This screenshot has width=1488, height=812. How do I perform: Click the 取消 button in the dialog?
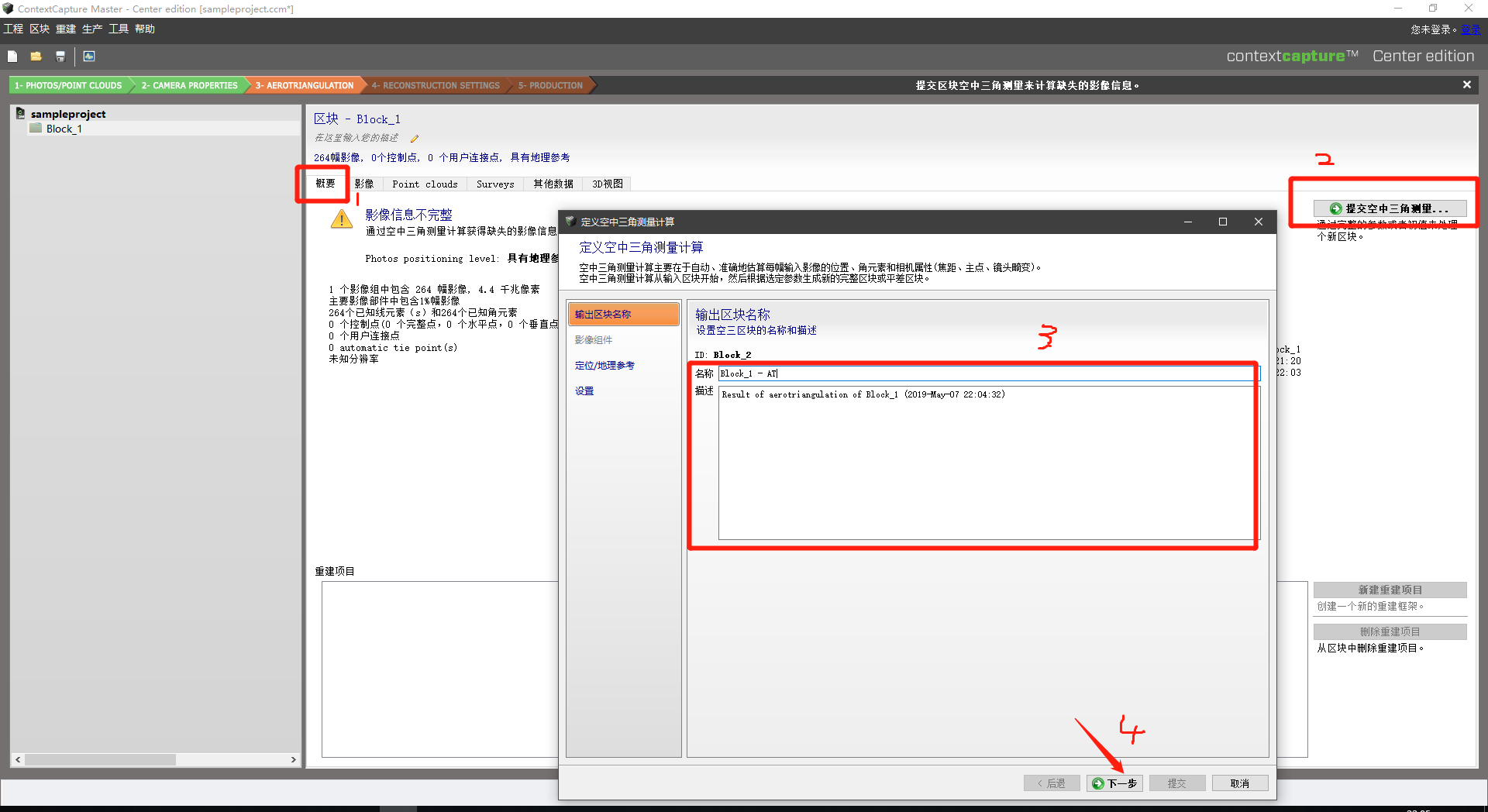[x=1239, y=783]
